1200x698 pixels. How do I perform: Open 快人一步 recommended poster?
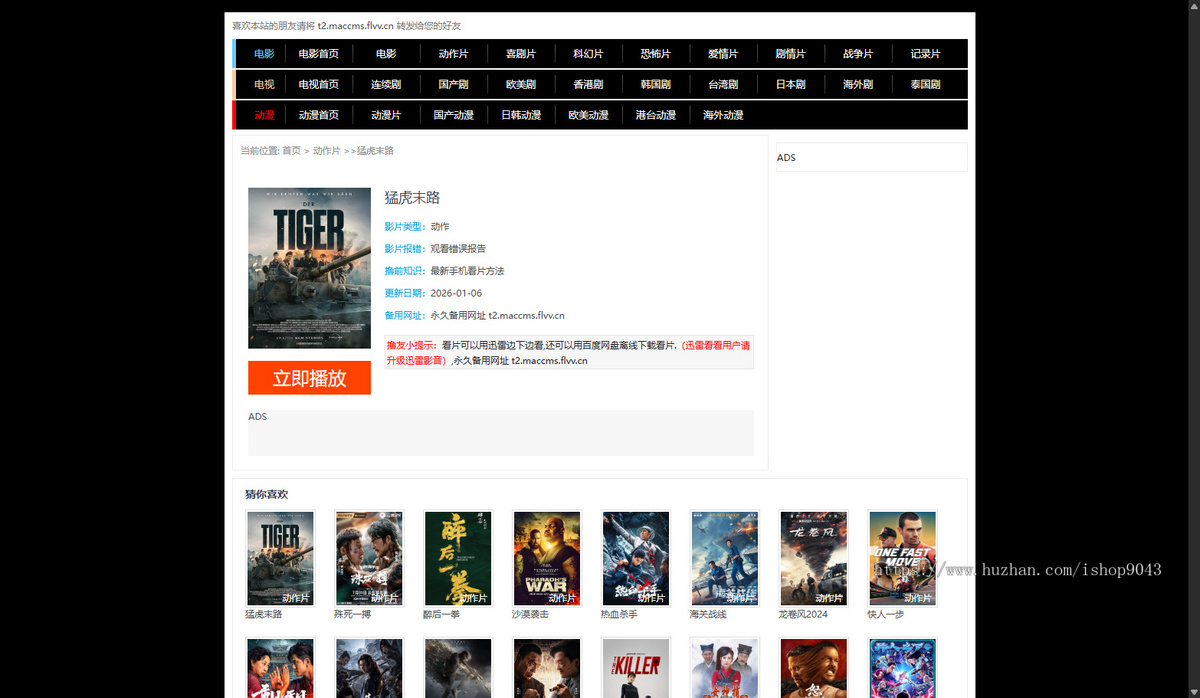pyautogui.click(x=903, y=558)
